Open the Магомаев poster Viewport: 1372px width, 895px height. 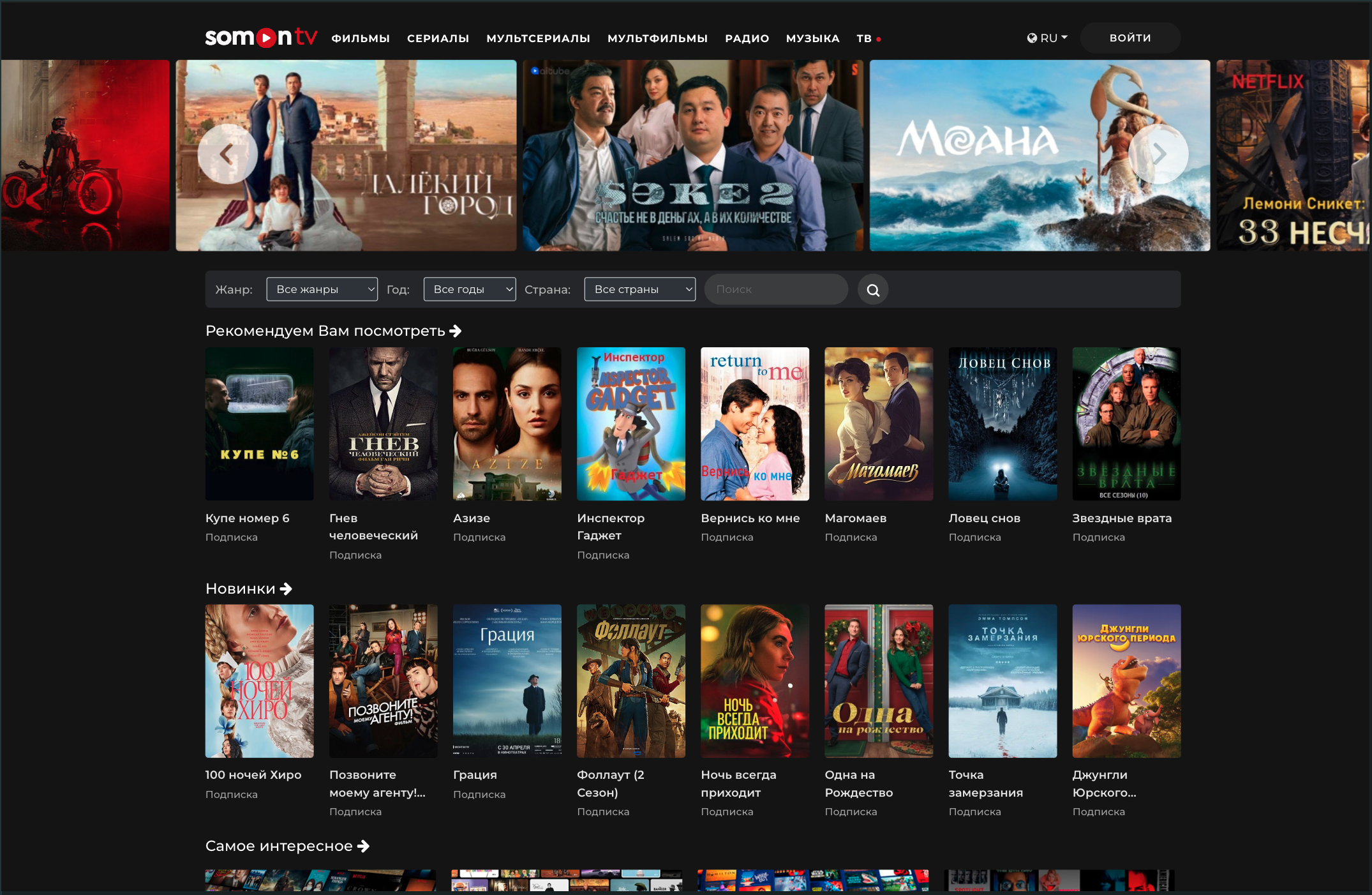879,424
